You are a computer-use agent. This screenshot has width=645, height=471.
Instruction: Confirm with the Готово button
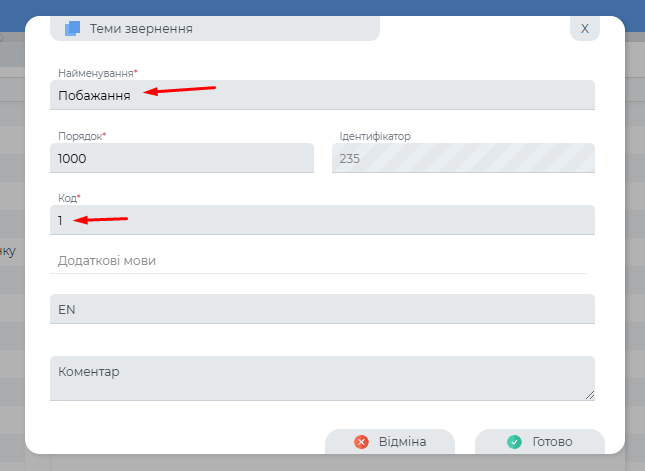[x=539, y=442]
